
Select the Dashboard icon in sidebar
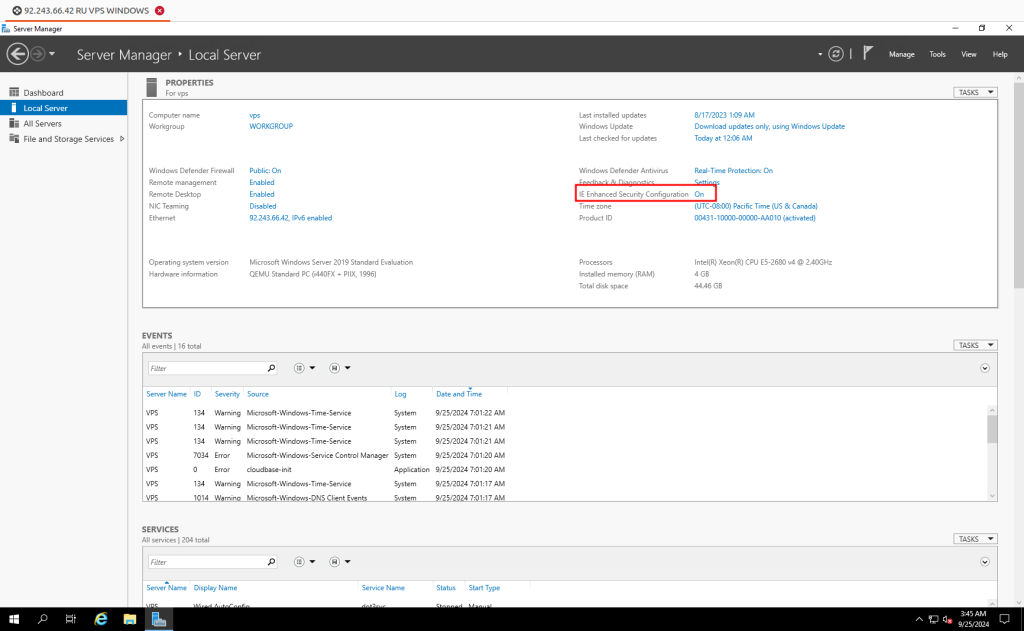(x=14, y=93)
